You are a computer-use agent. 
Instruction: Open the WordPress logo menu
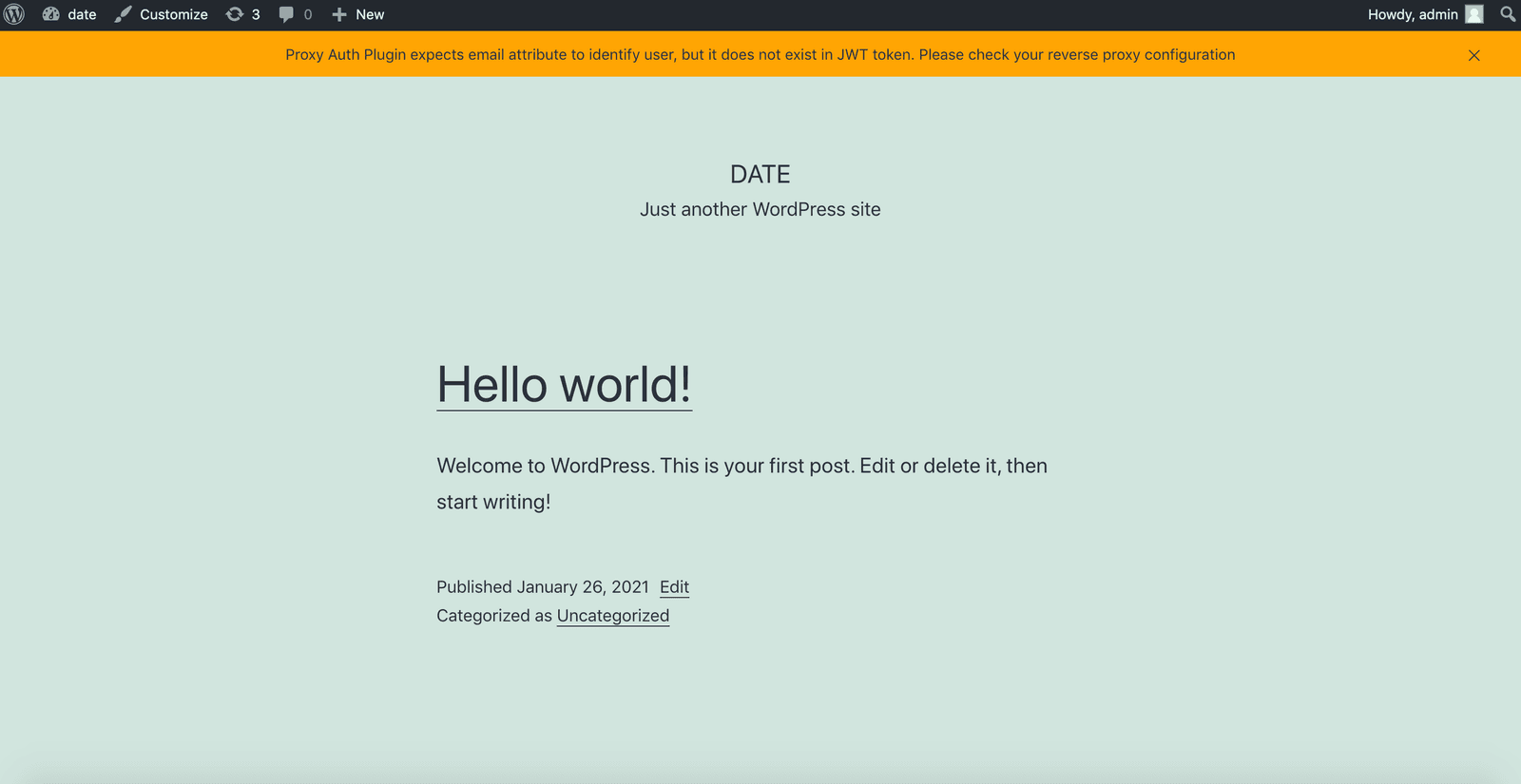[x=14, y=14]
